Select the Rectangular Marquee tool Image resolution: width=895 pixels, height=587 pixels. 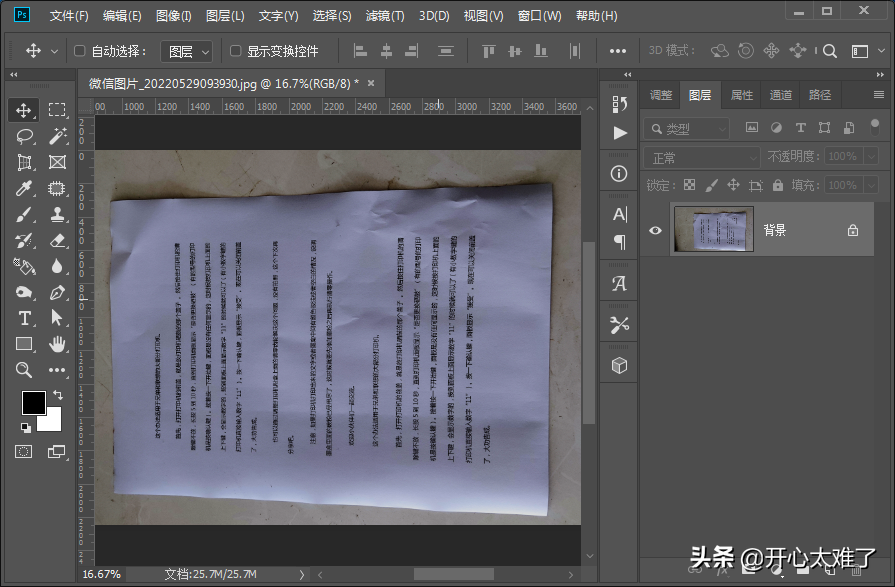click(57, 110)
